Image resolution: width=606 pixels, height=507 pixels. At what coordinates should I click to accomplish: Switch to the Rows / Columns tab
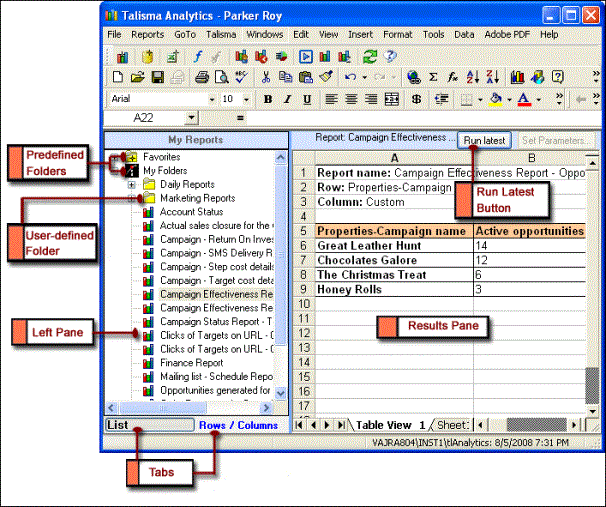point(237,425)
